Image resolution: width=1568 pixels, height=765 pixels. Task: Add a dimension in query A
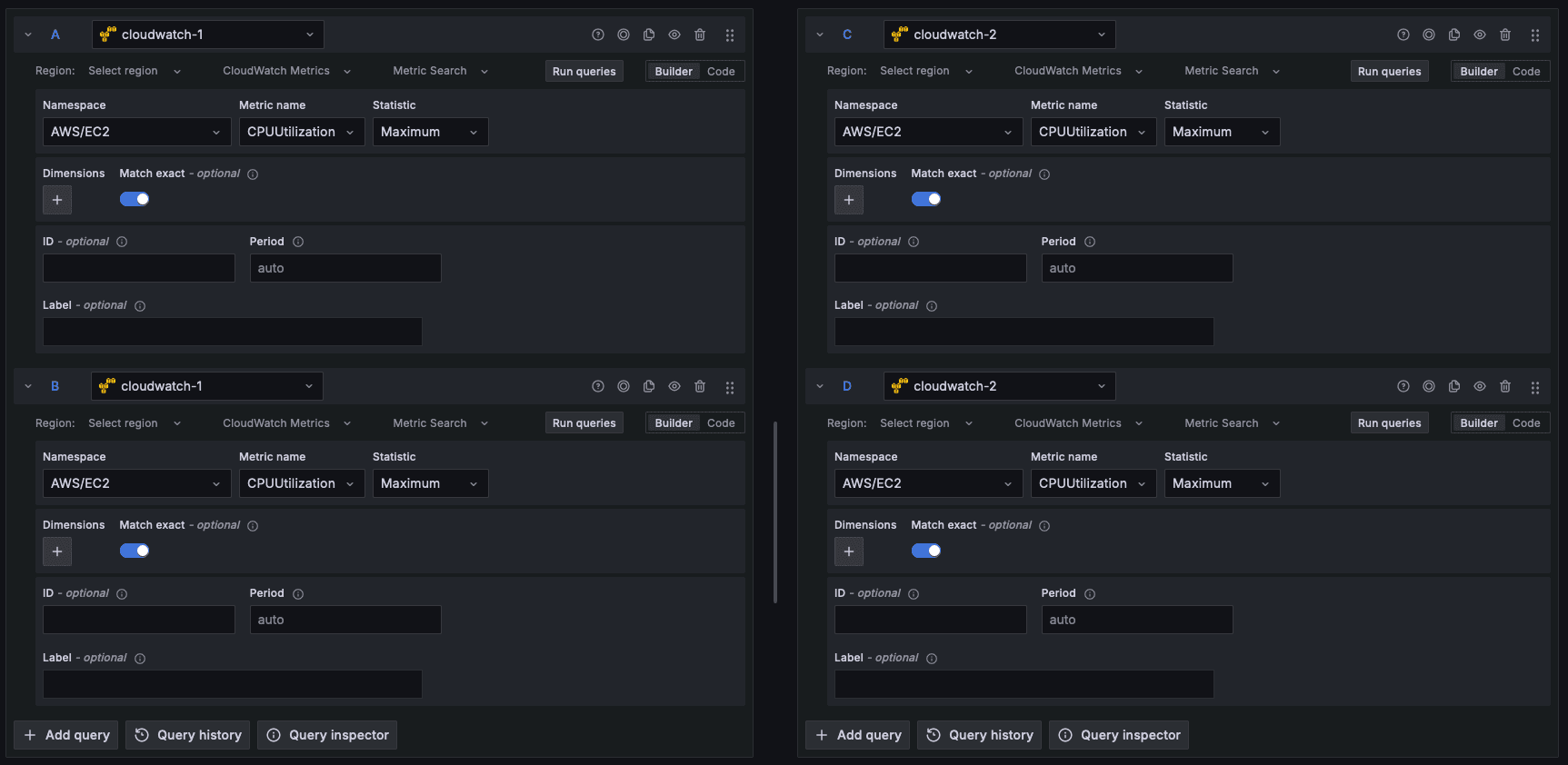(57, 200)
